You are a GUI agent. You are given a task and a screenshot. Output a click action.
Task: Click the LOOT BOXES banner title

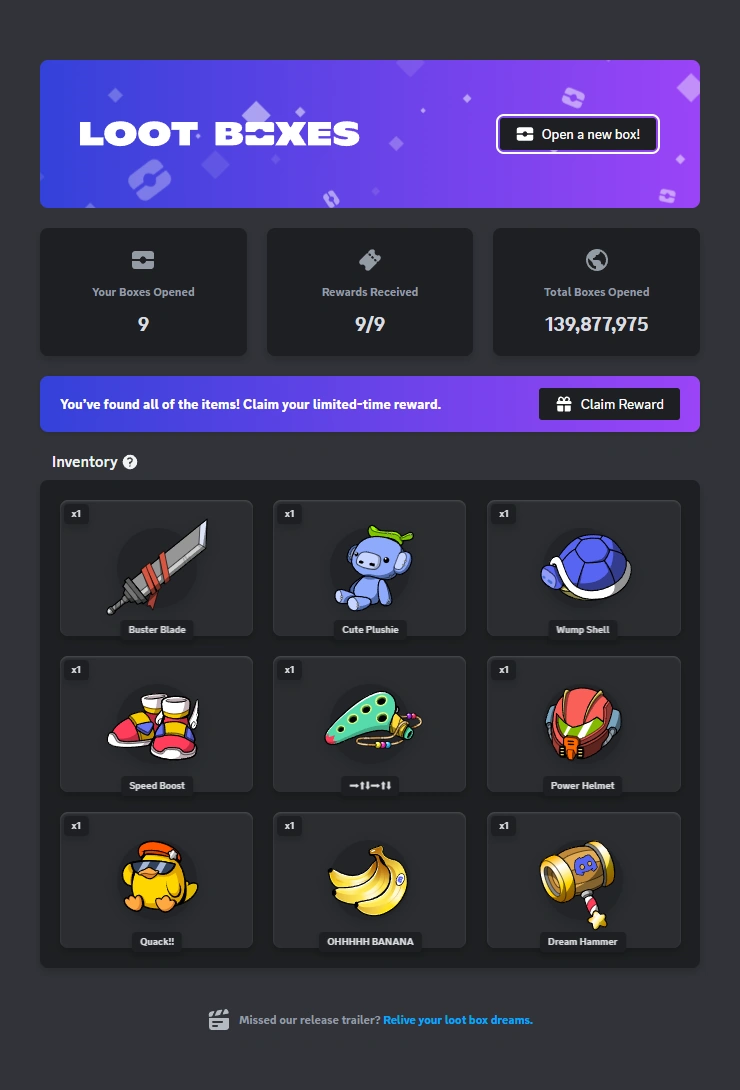point(219,134)
